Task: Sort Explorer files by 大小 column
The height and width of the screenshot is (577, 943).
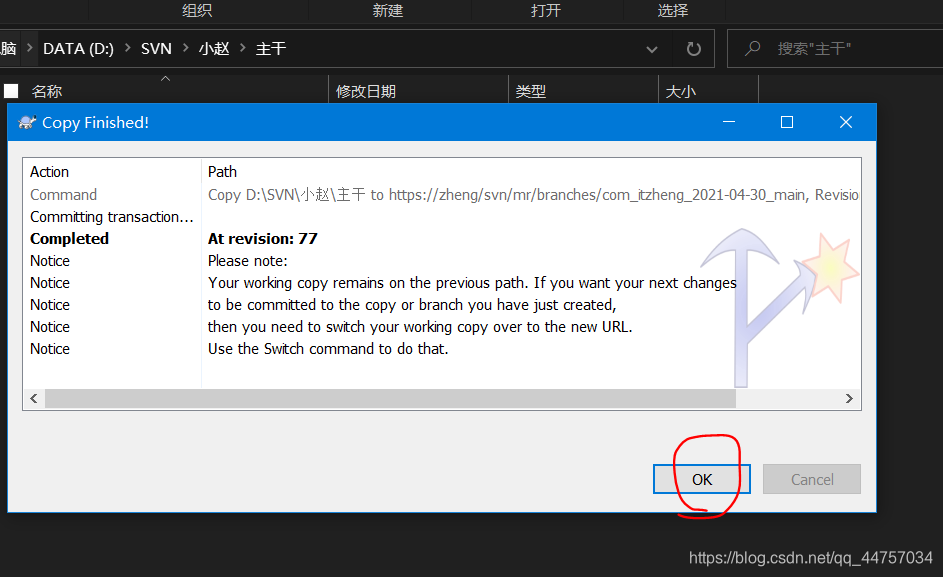Action: click(x=681, y=91)
